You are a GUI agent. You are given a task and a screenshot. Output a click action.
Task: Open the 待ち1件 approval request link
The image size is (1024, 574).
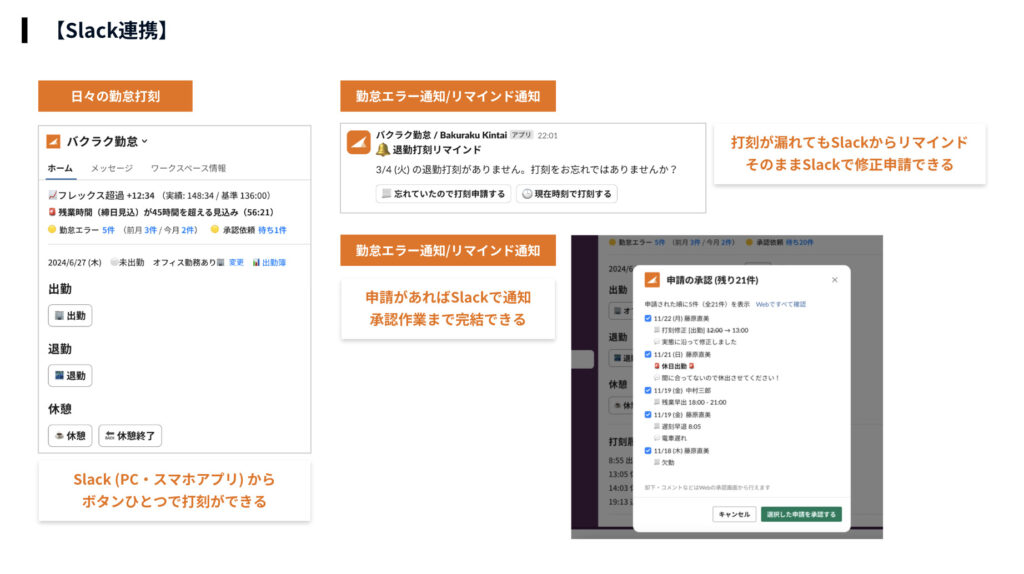(x=272, y=230)
